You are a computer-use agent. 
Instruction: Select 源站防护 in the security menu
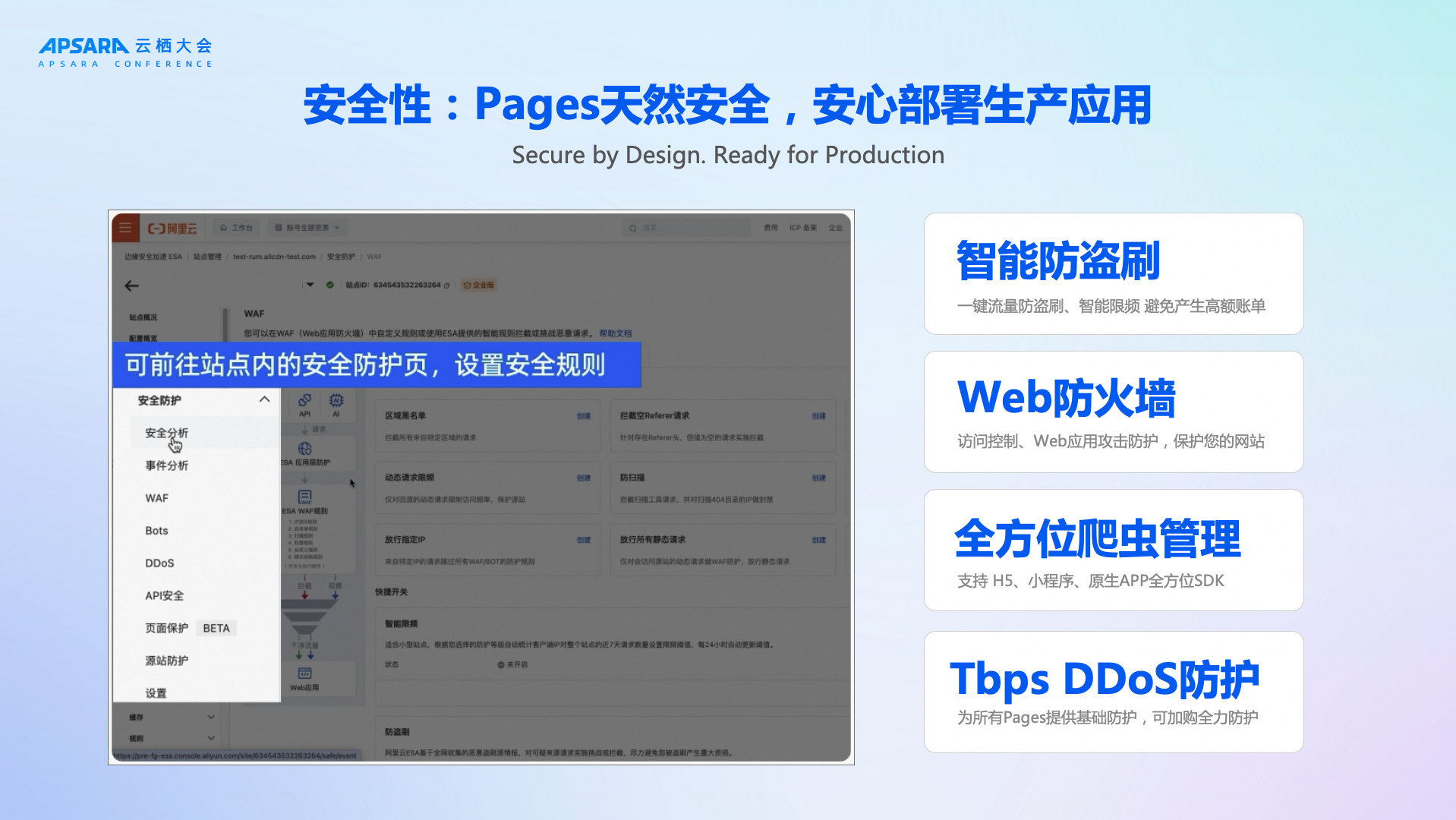166,661
